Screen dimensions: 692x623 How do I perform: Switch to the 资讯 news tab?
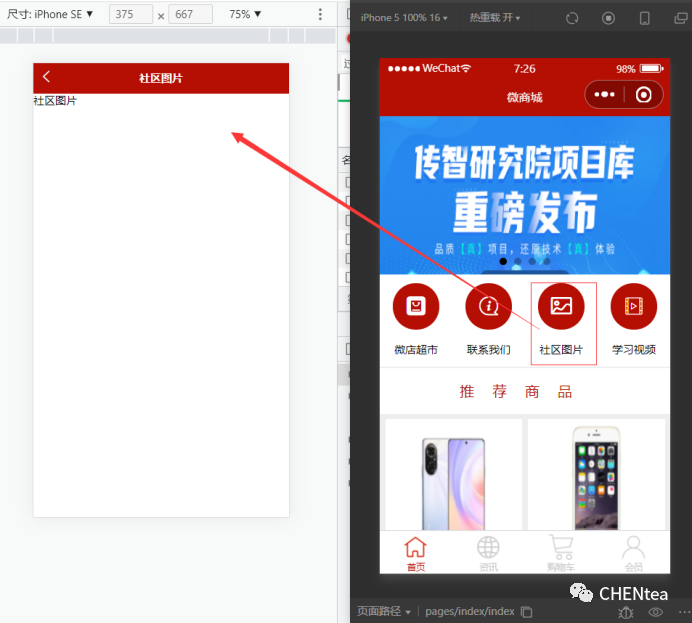click(x=488, y=554)
